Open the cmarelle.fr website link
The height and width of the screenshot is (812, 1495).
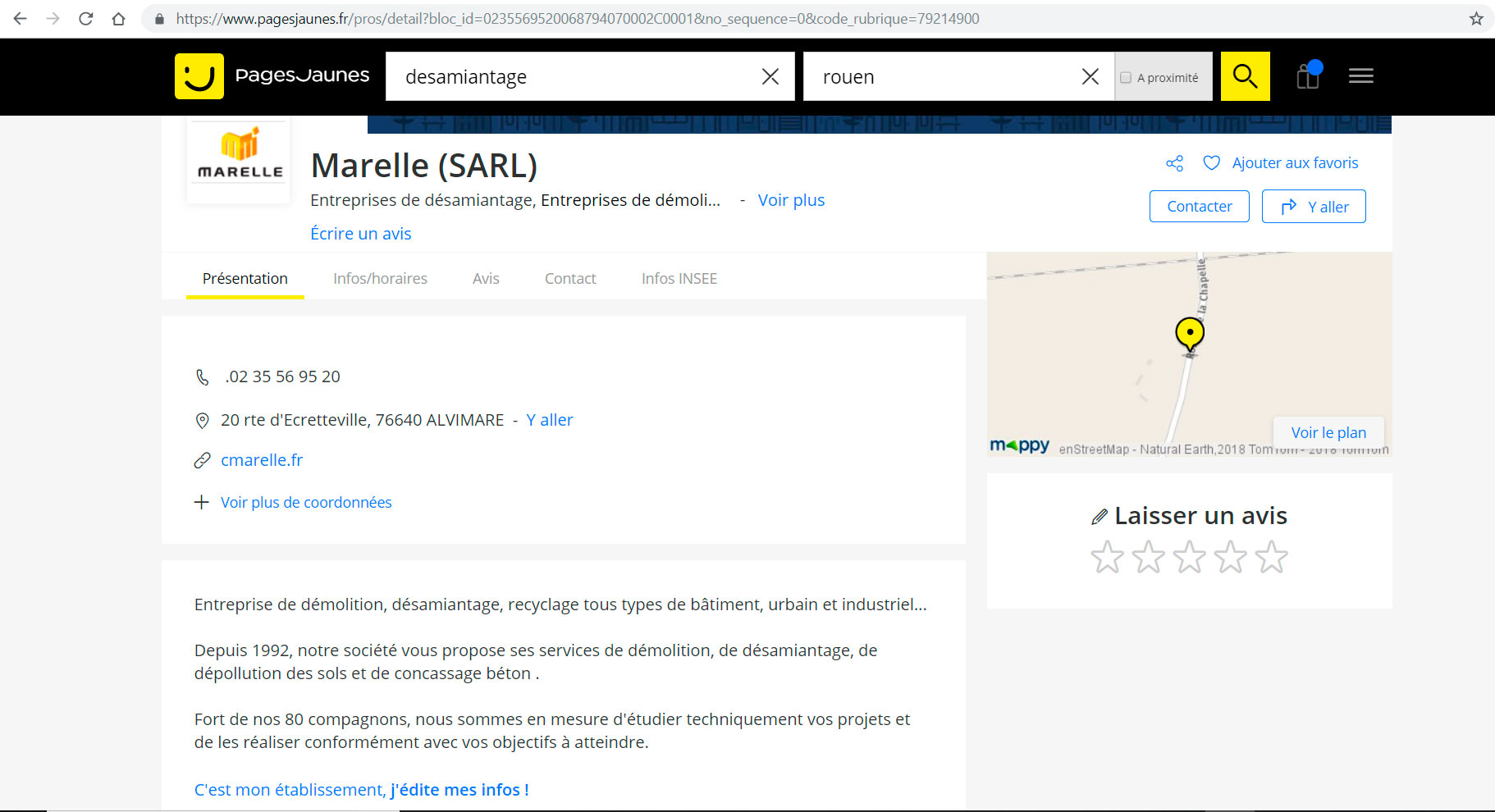pyautogui.click(x=262, y=460)
